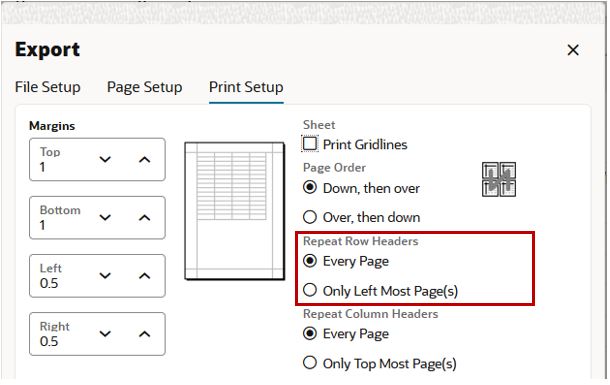This screenshot has height=385, width=610.
Task: Decrease the Bottom margin value
Action: coord(105,218)
